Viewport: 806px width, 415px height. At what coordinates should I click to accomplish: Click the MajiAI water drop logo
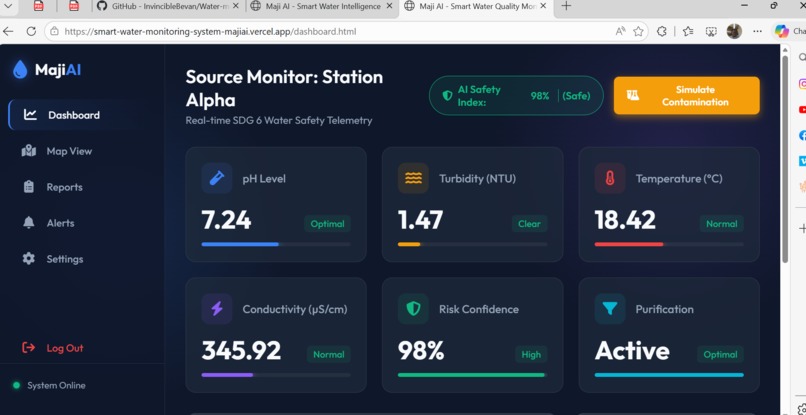20,69
